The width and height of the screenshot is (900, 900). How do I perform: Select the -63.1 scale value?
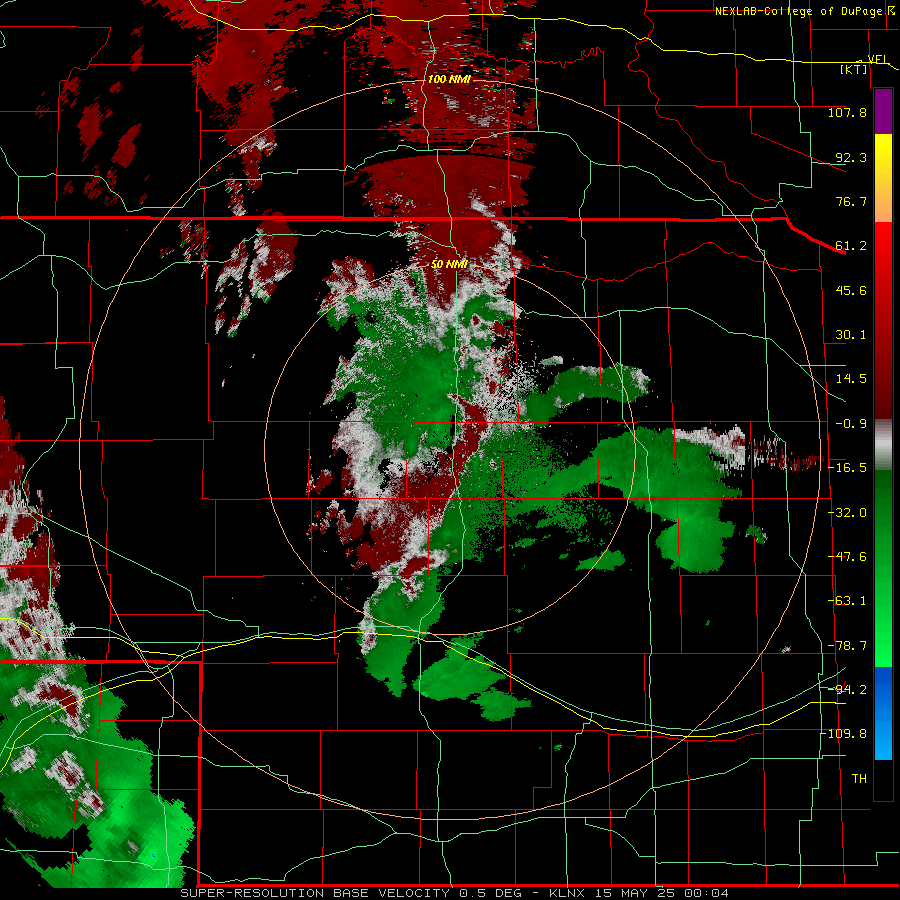(x=847, y=601)
